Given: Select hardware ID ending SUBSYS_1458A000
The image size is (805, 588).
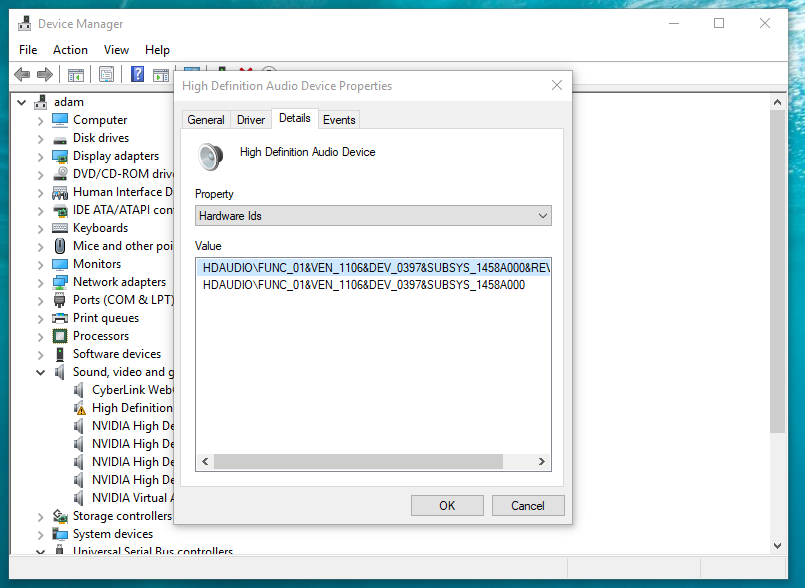Looking at the screenshot, I should (x=363, y=285).
